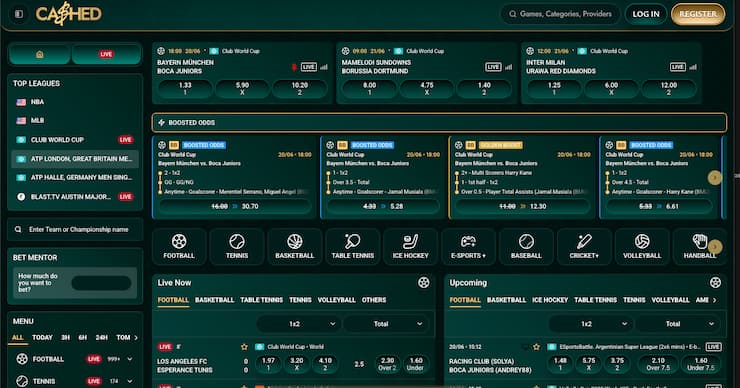Open stats icon for the Inter Milan match
This screenshot has height=388, width=740.
point(693,67)
